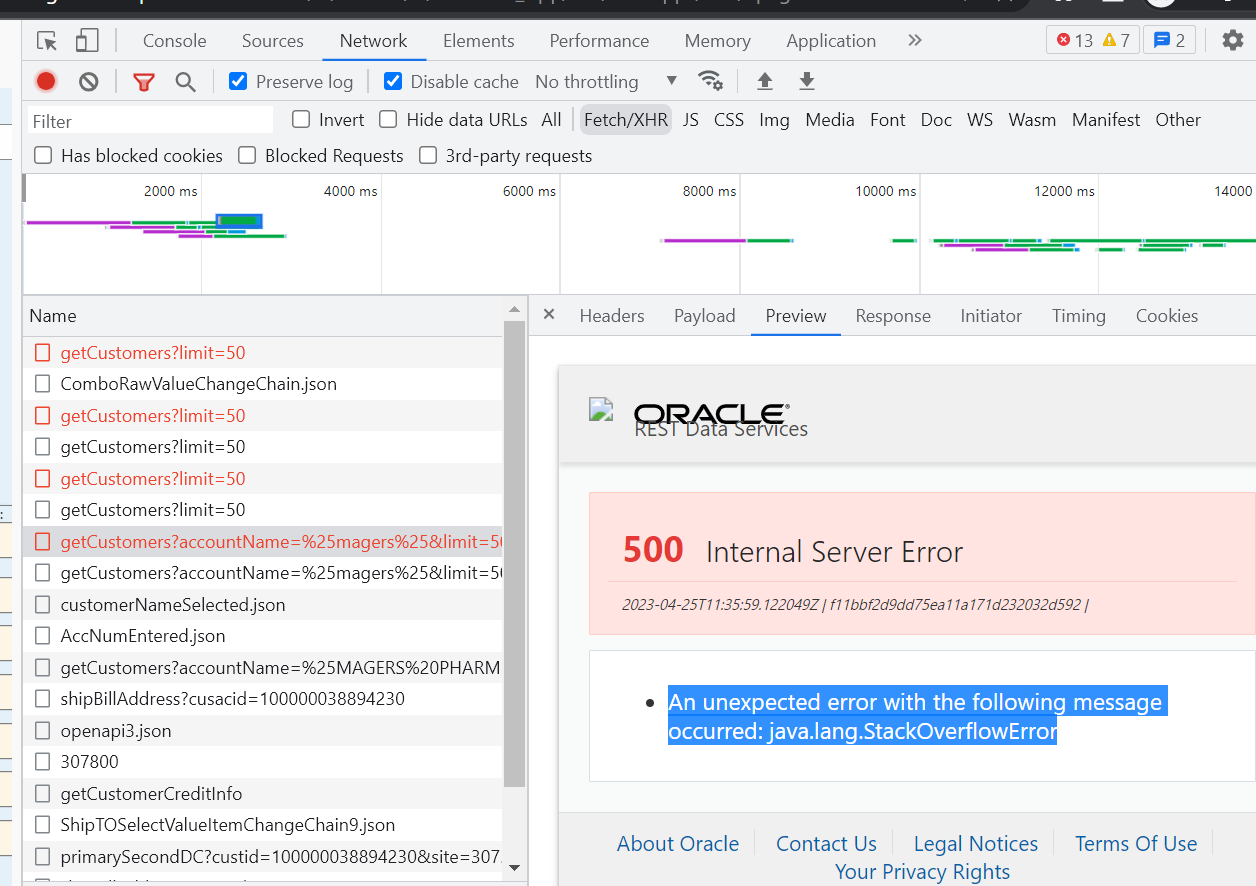The height and width of the screenshot is (886, 1256).
Task: Toggle device toolbar mode
Action: 86,39
